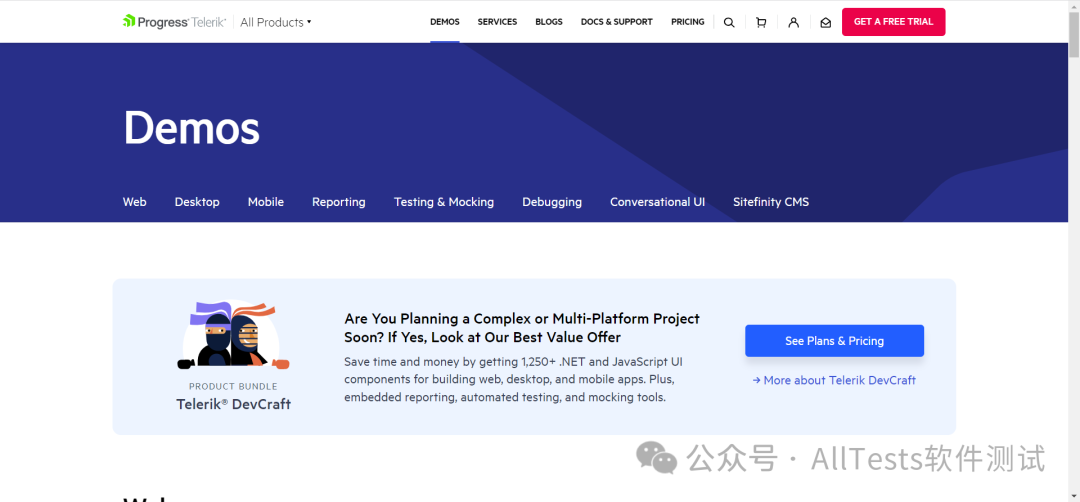Click the DevCraft ninja illustration
This screenshot has height=502, width=1080.
(x=233, y=335)
